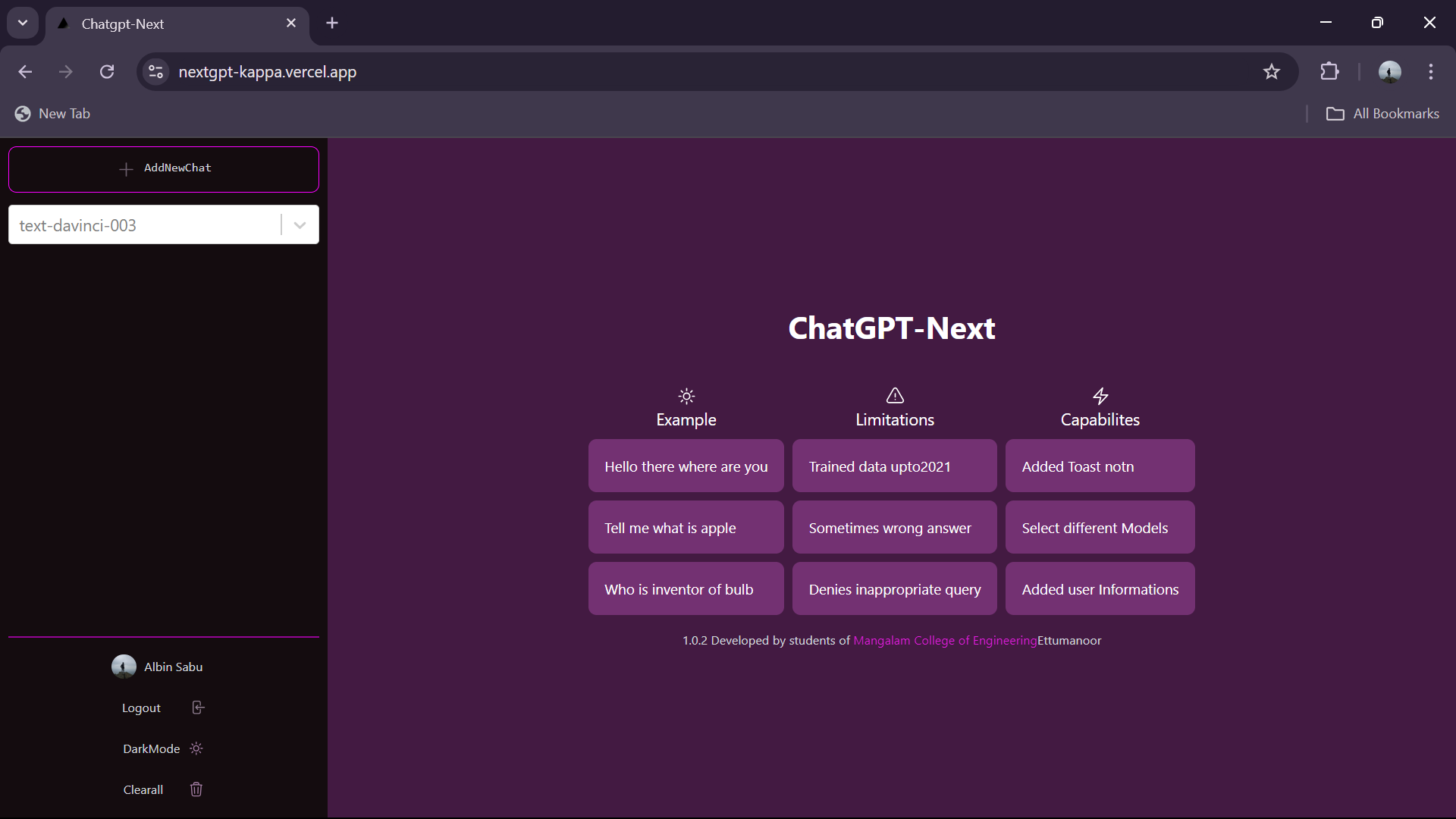The image size is (1456, 819).
Task: Select 'Hello there where are you' example
Action: (x=686, y=466)
